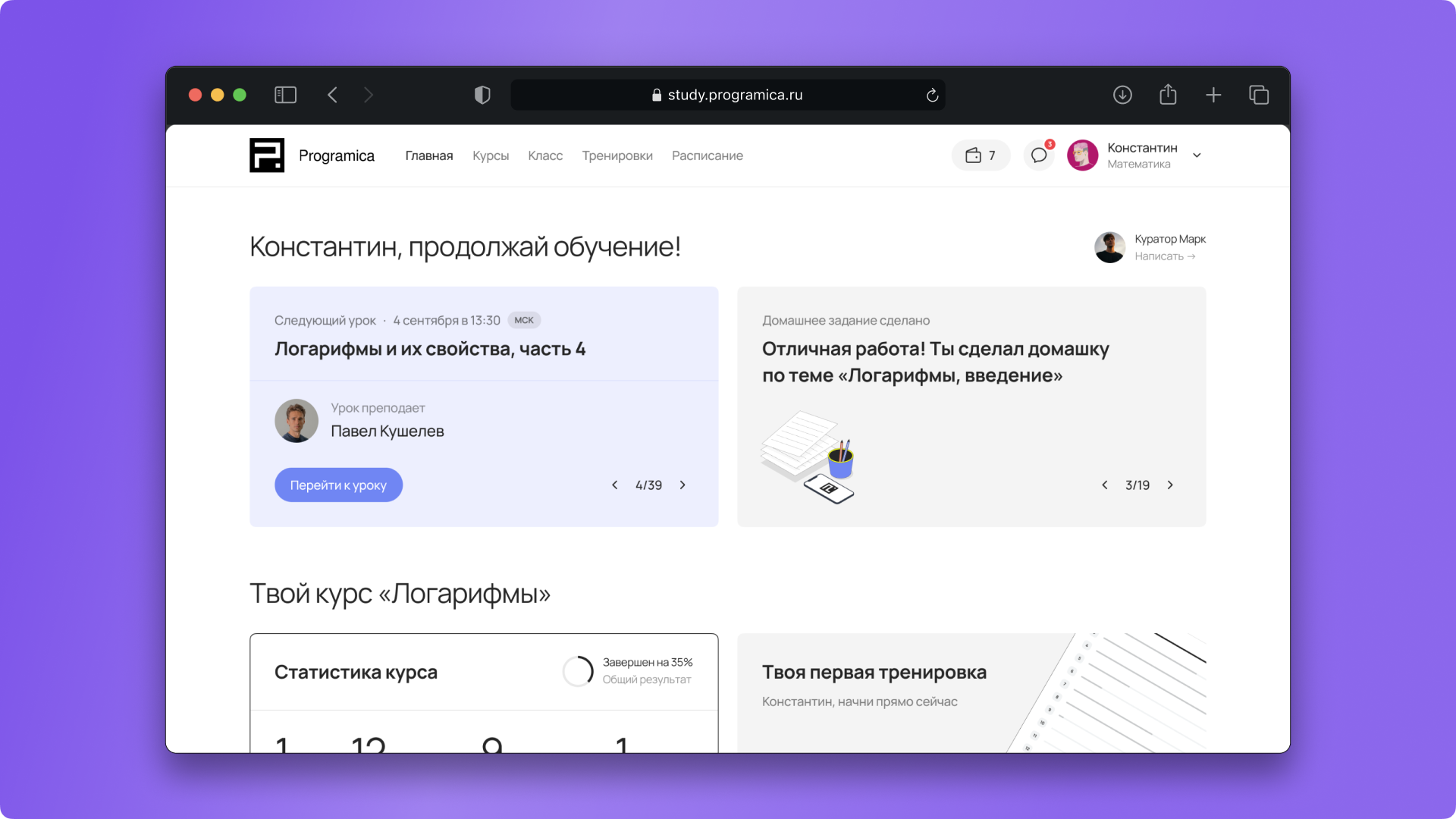Open the browser downloads icon
Image resolution: width=1456 pixels, height=819 pixels.
(x=1122, y=95)
